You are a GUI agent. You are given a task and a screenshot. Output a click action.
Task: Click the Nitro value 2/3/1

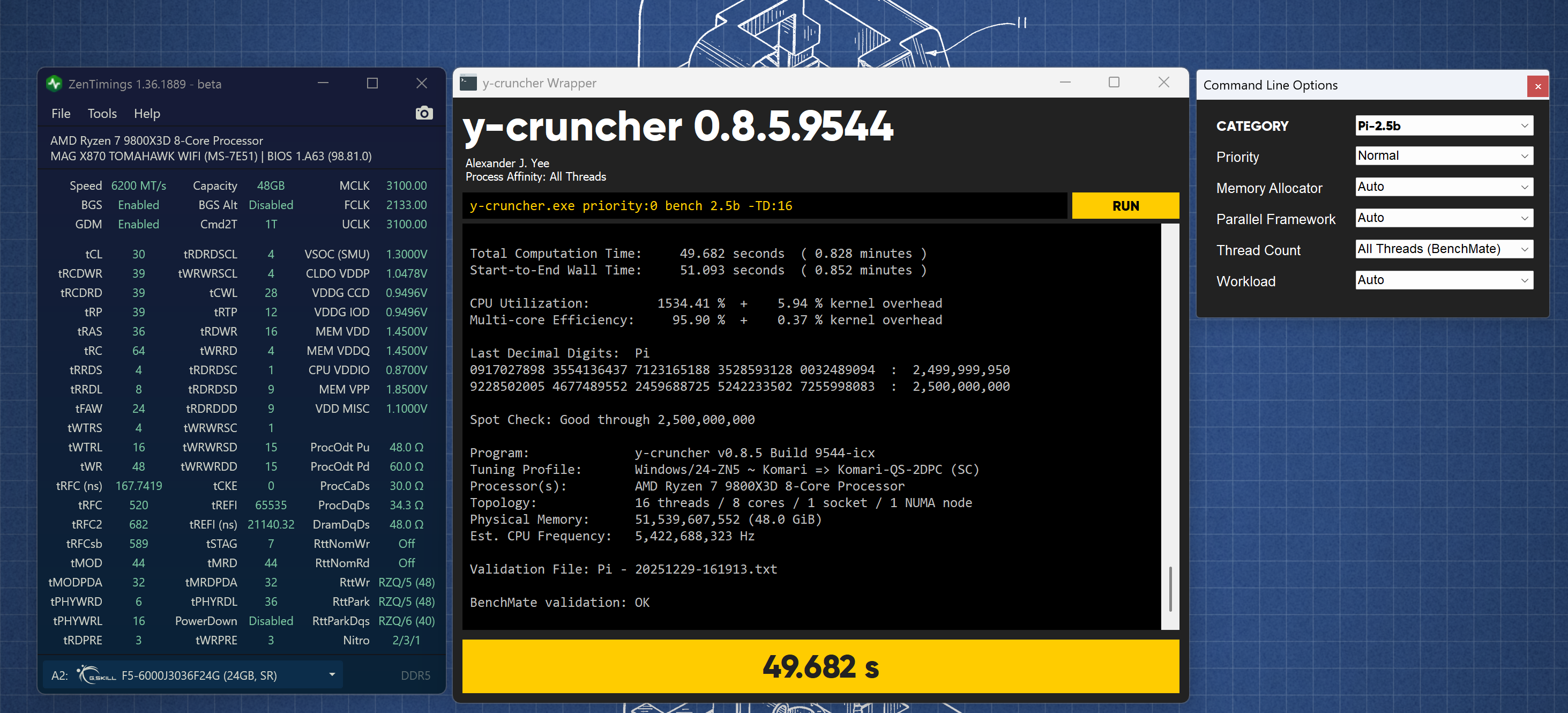pyautogui.click(x=407, y=641)
